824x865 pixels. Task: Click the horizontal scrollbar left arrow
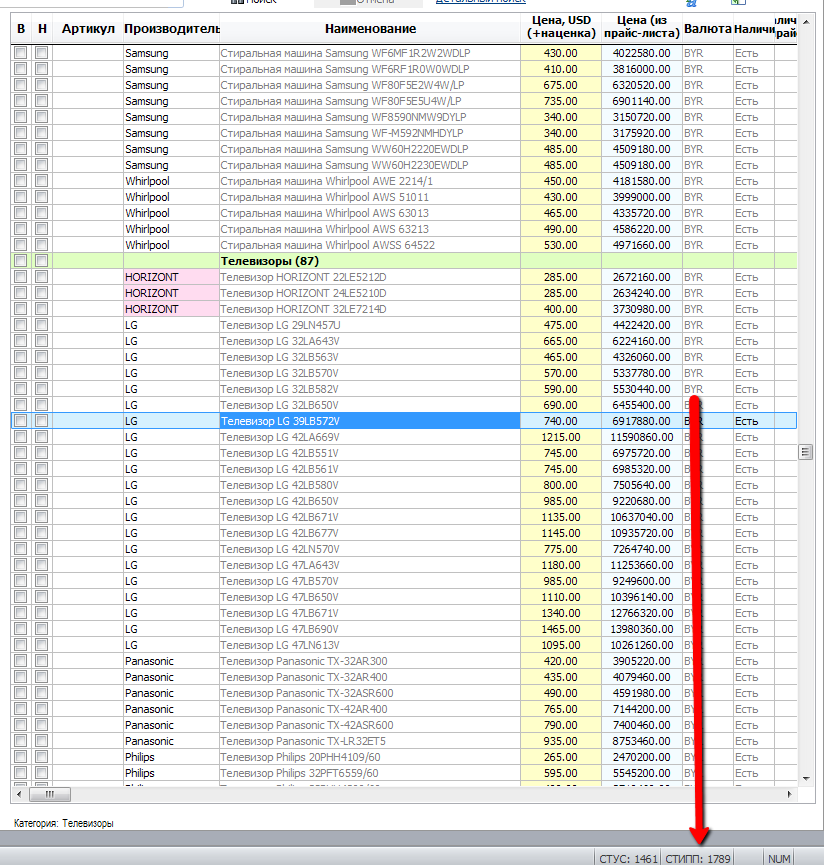click(19, 794)
